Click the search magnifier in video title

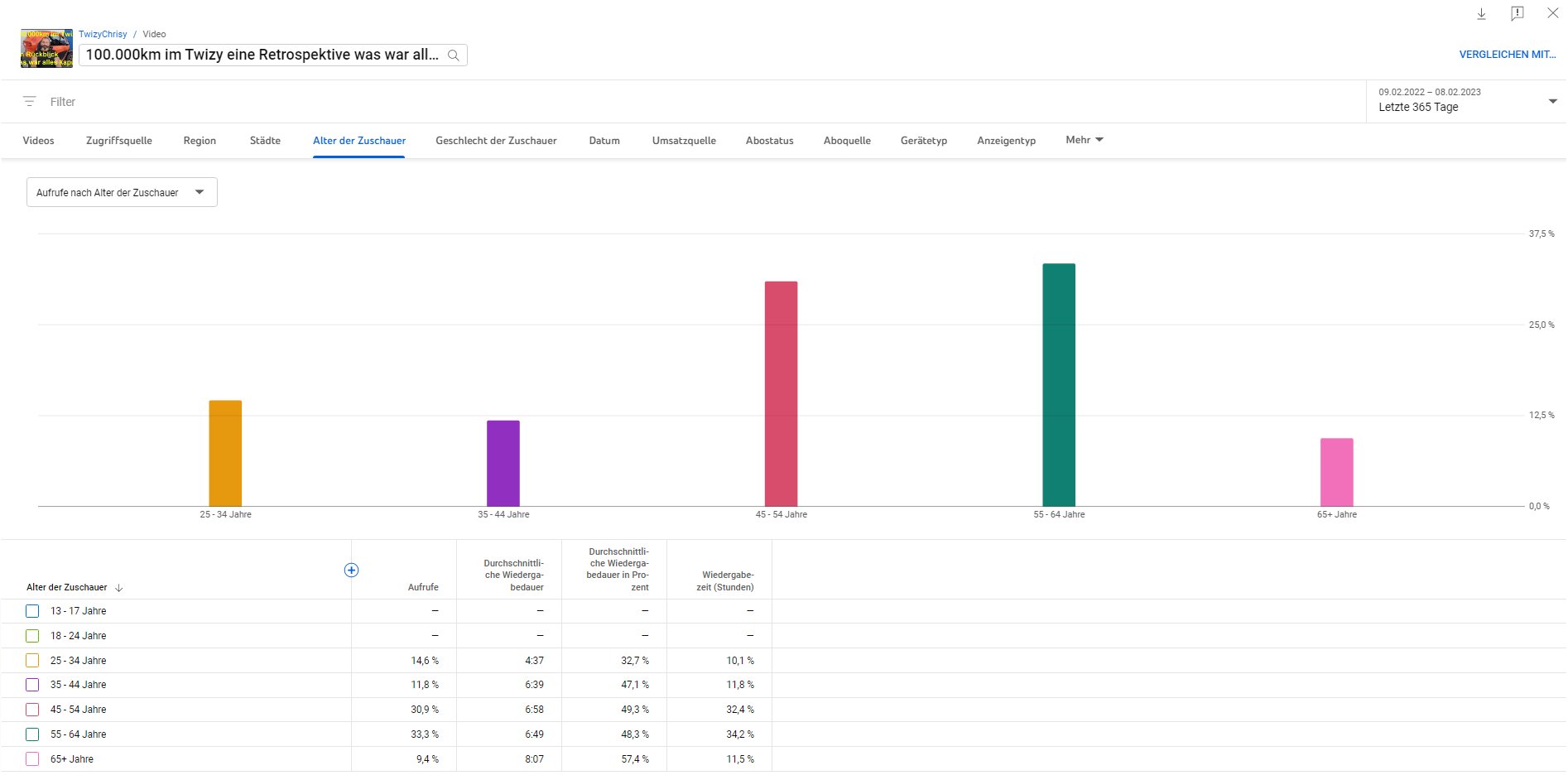pyautogui.click(x=454, y=55)
